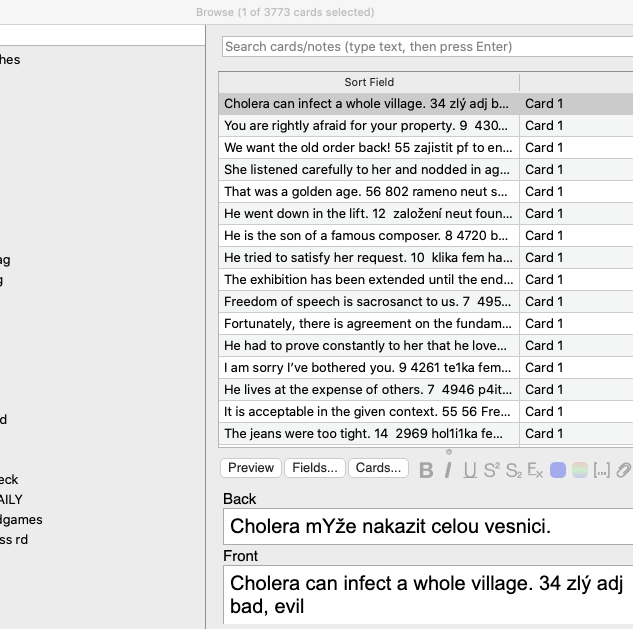Image resolution: width=633 pixels, height=629 pixels.
Task: Toggle bold text formatting
Action: 426,470
